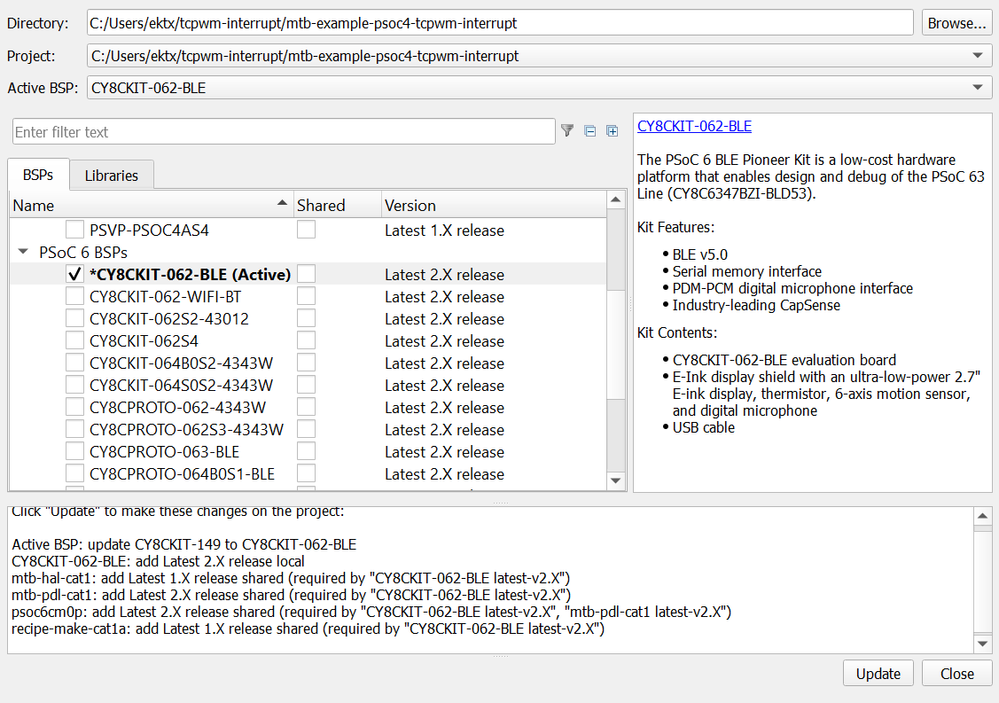Click the recipe-make-cat1a log line
Screen dimensions: 999x703
pyautogui.click(x=308, y=628)
